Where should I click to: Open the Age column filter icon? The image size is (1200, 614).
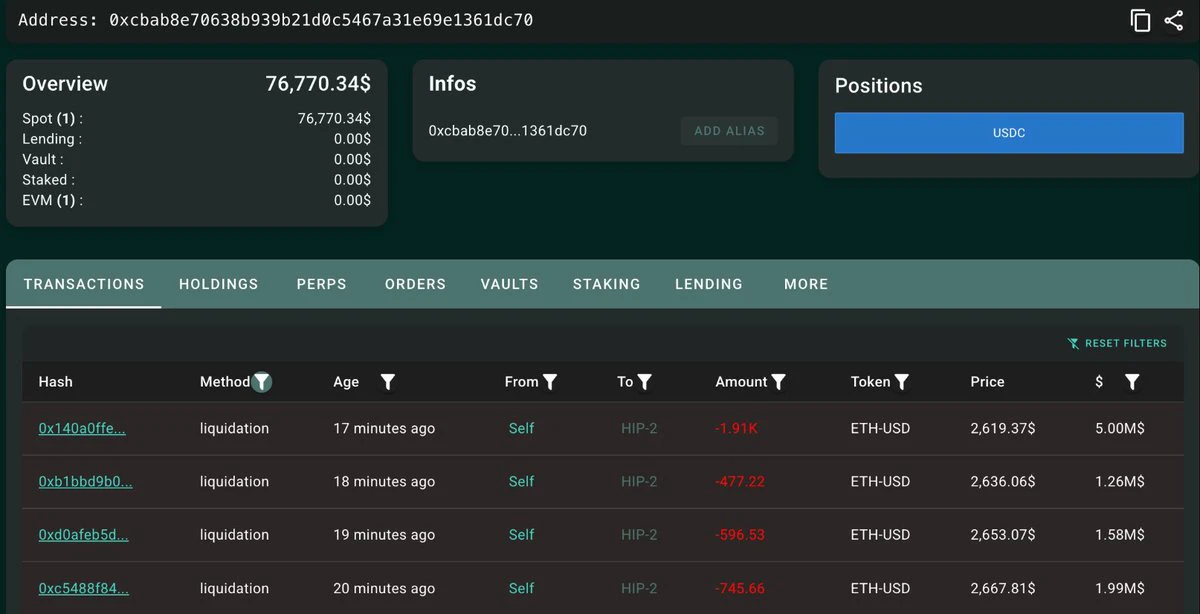click(x=388, y=381)
